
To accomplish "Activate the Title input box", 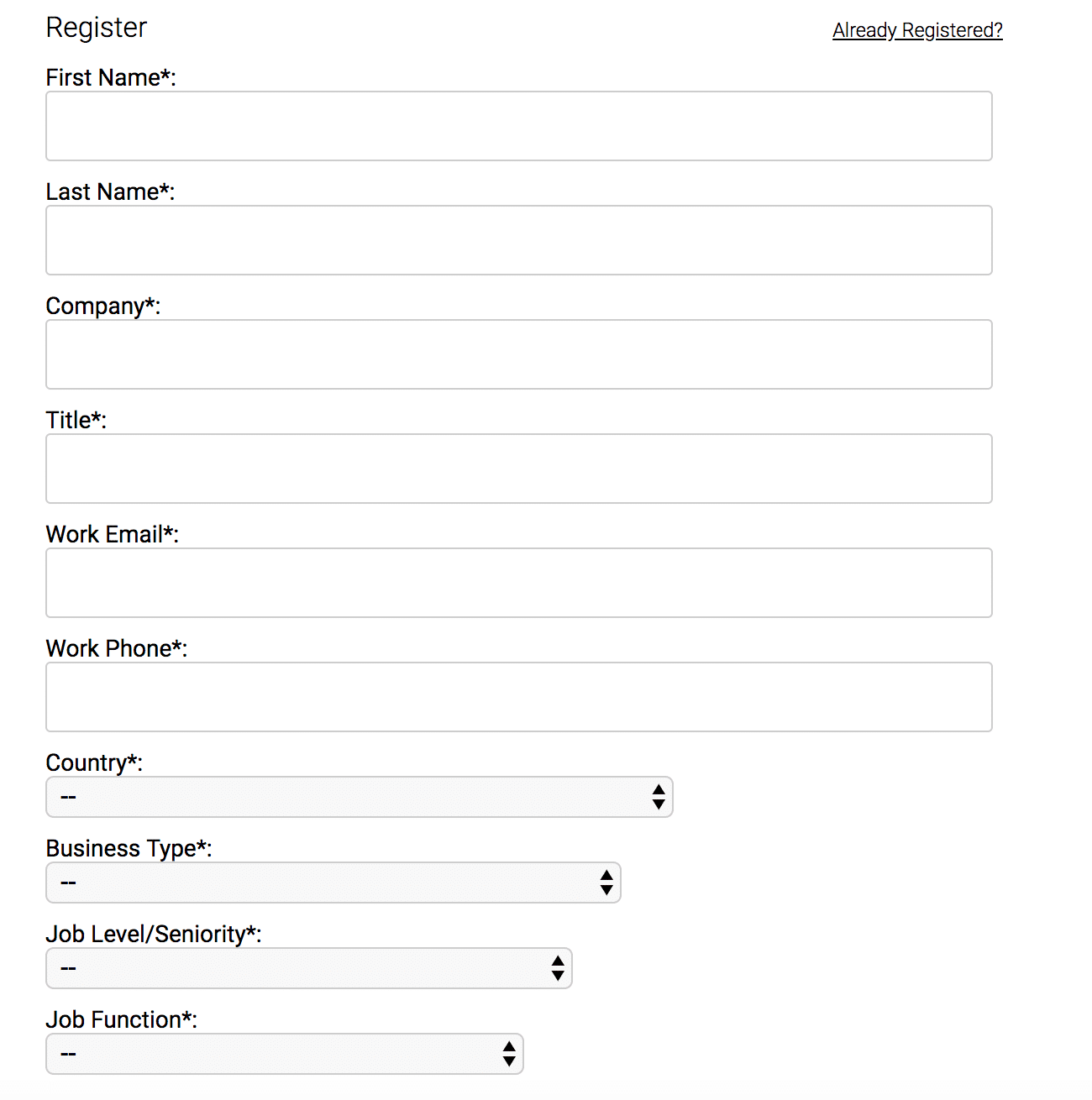I will point(519,469).
